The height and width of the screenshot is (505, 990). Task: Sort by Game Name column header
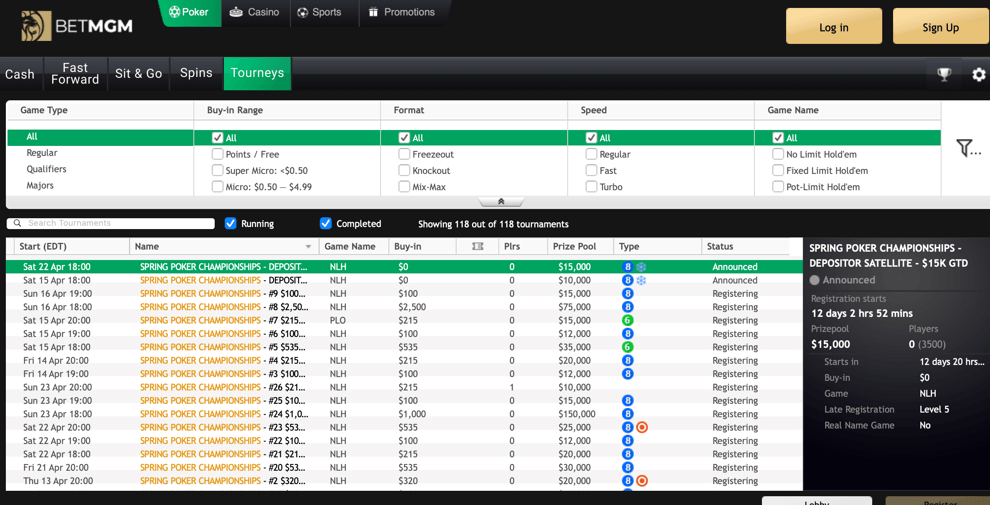350,247
